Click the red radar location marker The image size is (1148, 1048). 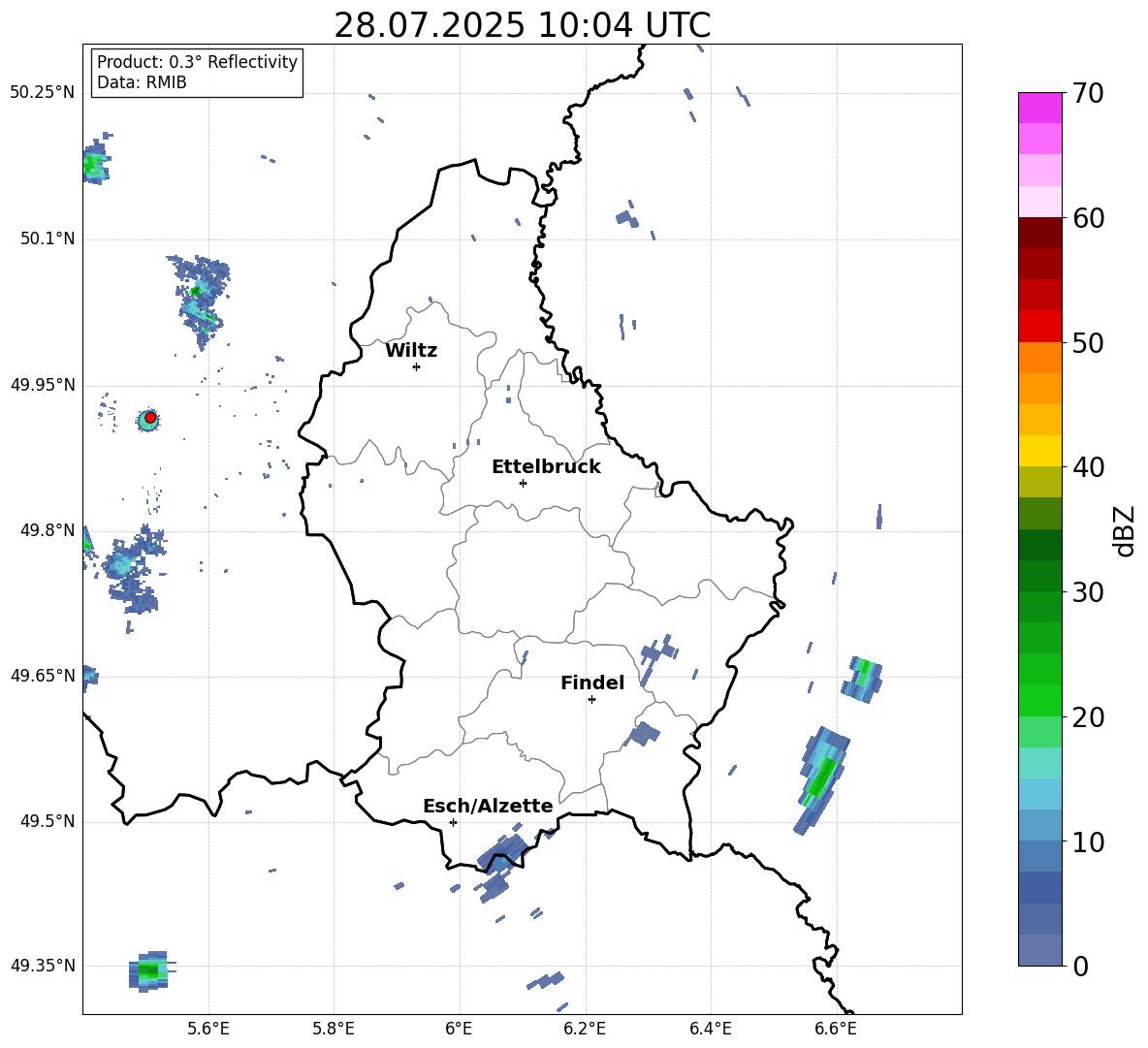point(150,418)
